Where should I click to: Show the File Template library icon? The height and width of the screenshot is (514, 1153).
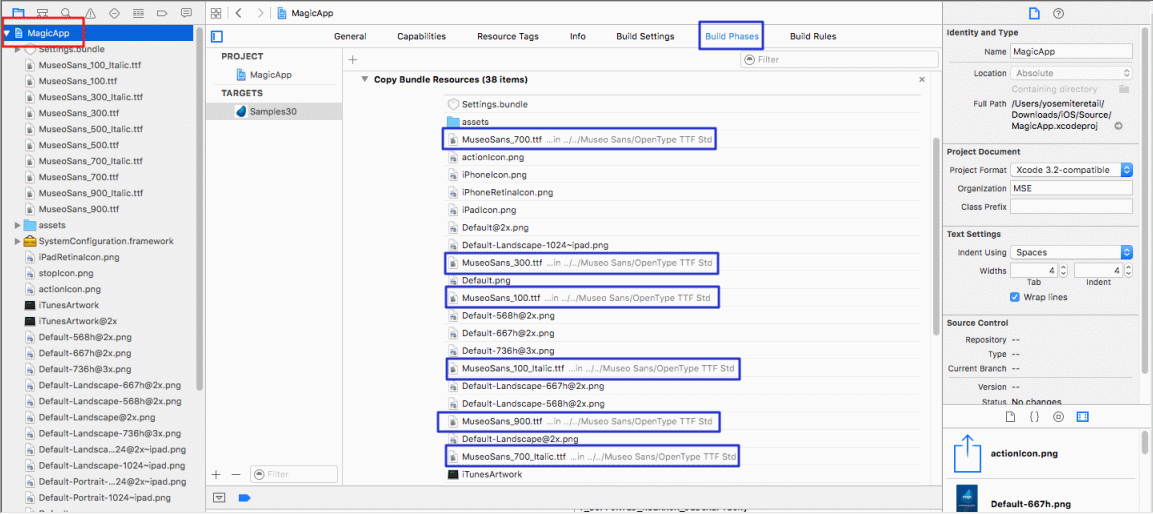tap(1010, 416)
